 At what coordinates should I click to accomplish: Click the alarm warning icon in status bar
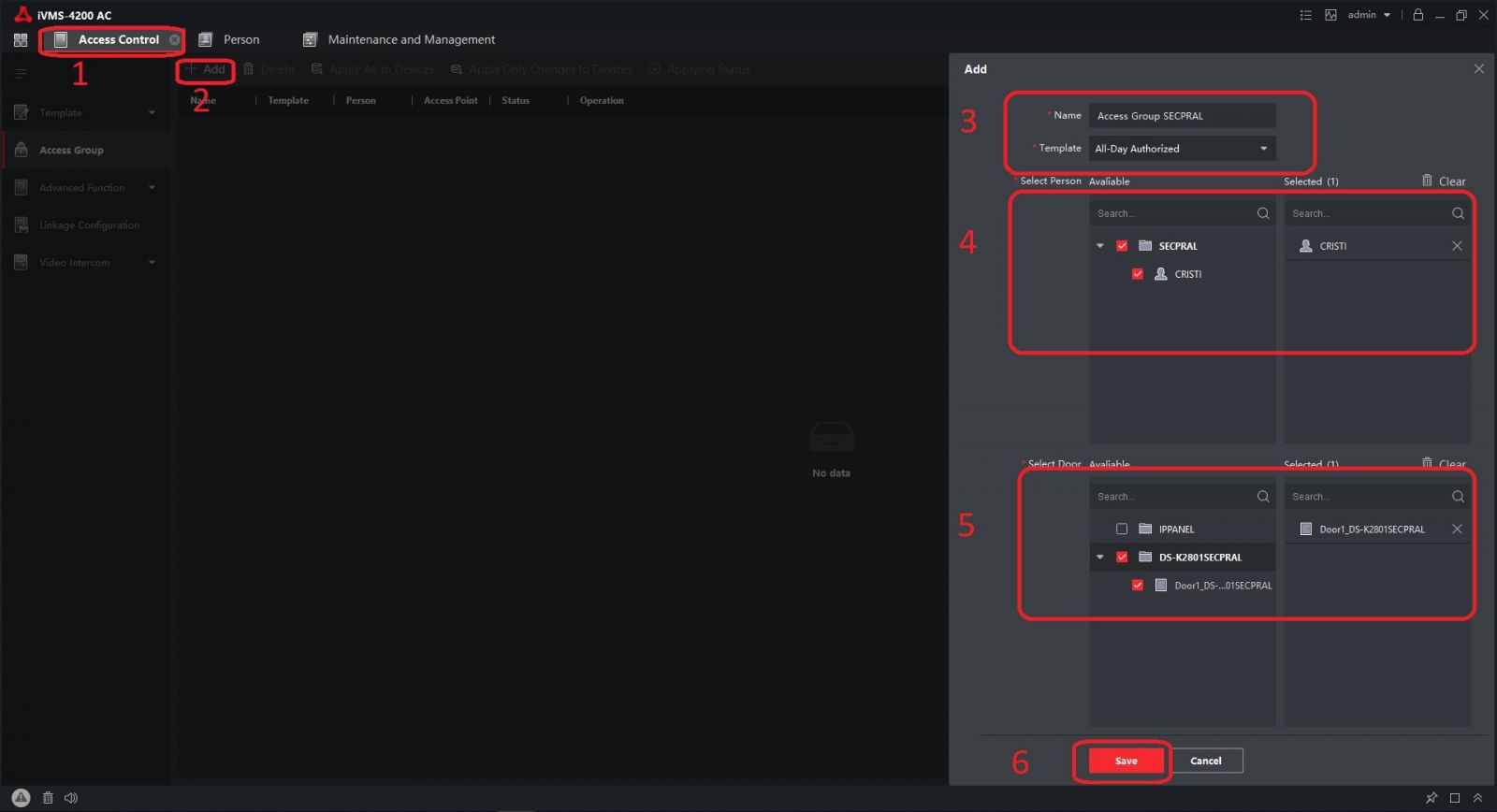click(x=21, y=798)
